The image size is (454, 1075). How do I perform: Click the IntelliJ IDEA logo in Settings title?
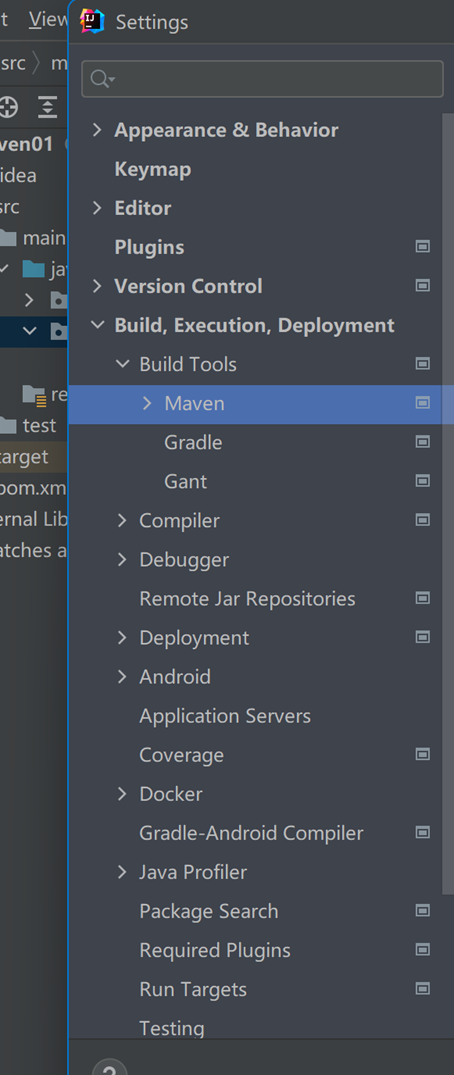[x=92, y=21]
